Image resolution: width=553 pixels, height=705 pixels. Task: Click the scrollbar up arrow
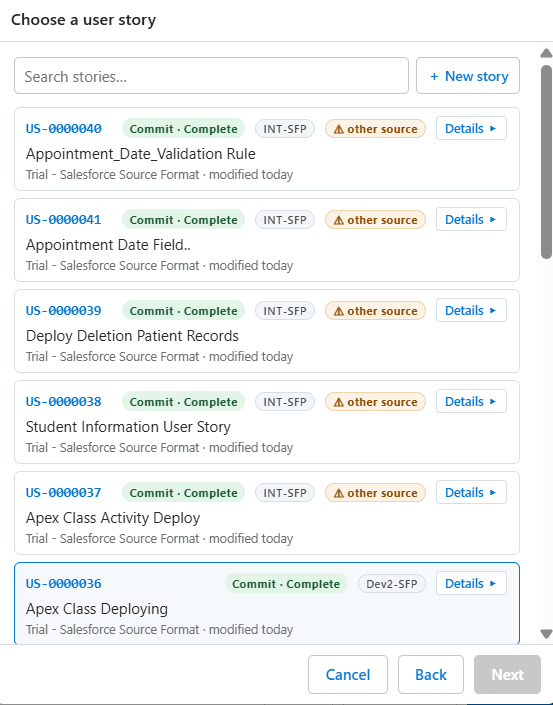[546, 53]
